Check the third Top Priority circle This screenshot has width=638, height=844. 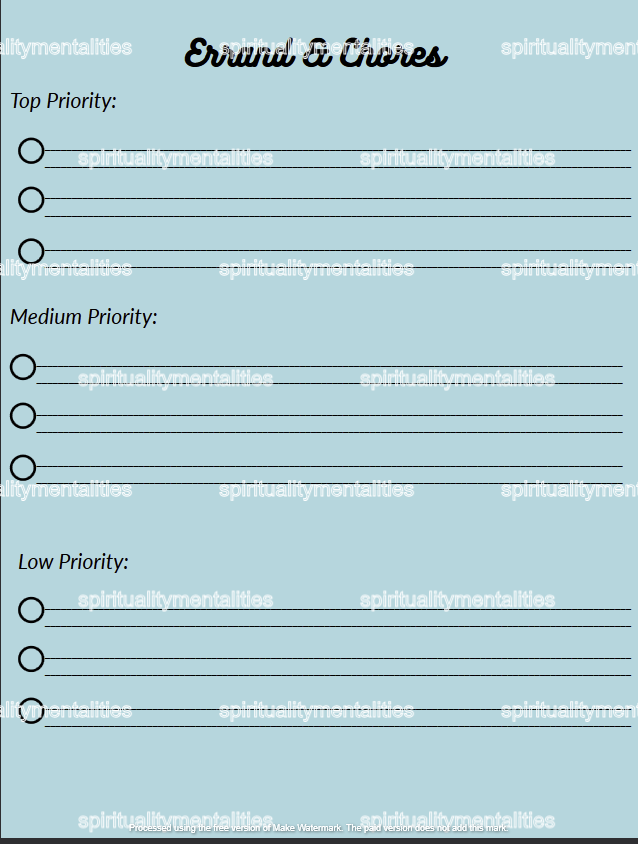point(31,251)
